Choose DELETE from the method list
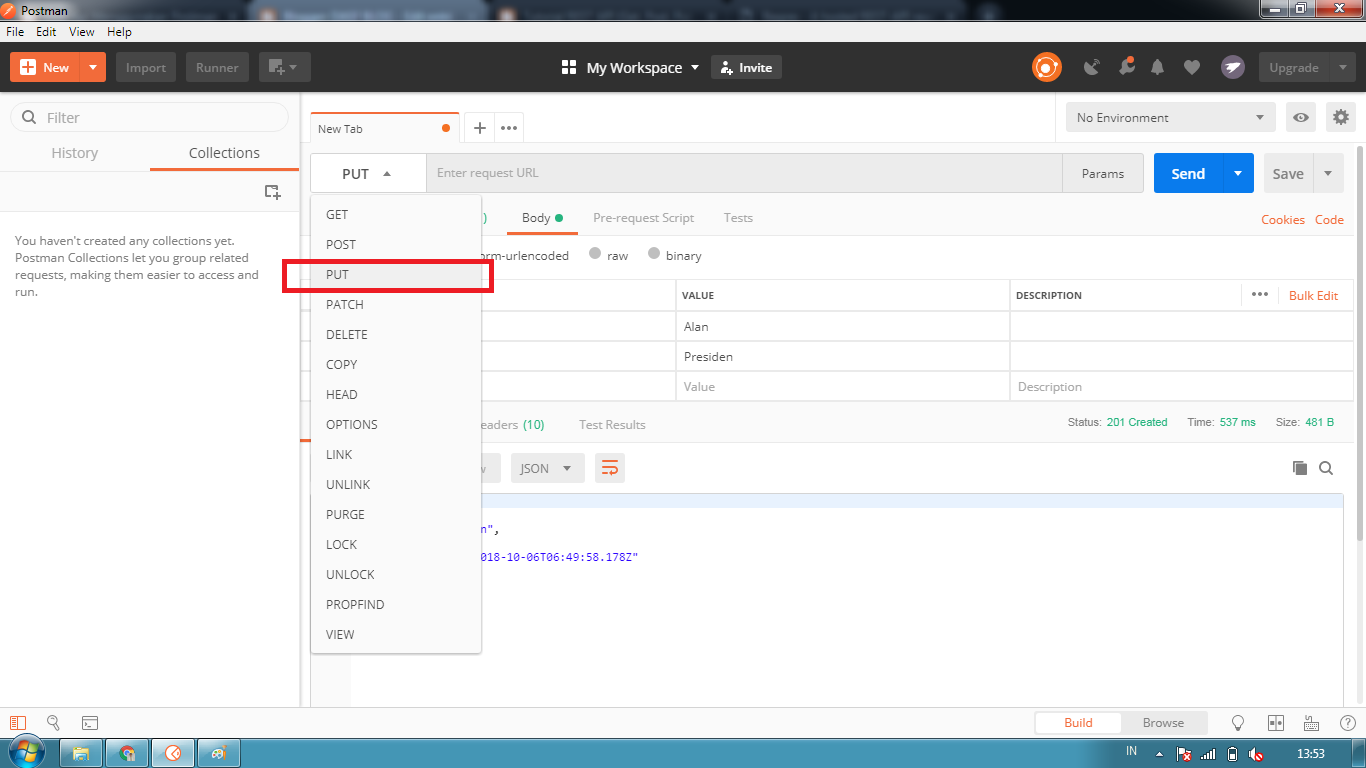The width and height of the screenshot is (1366, 768). [347, 334]
